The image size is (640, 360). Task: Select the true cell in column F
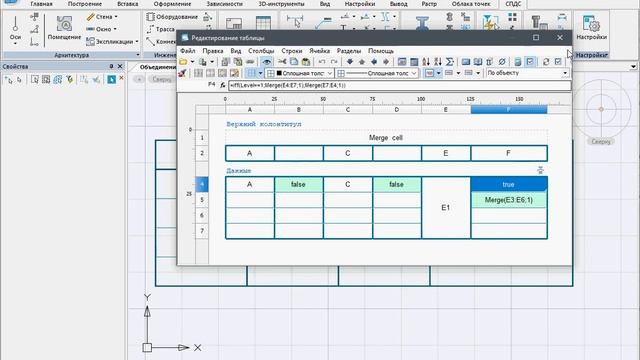[x=509, y=184]
